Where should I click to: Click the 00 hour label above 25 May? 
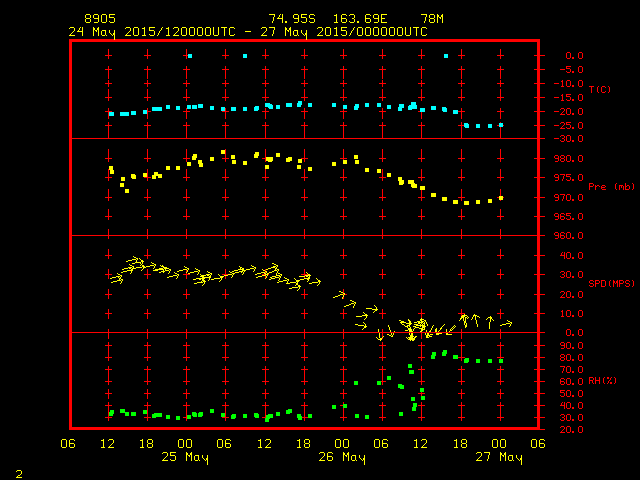[x=185, y=444]
